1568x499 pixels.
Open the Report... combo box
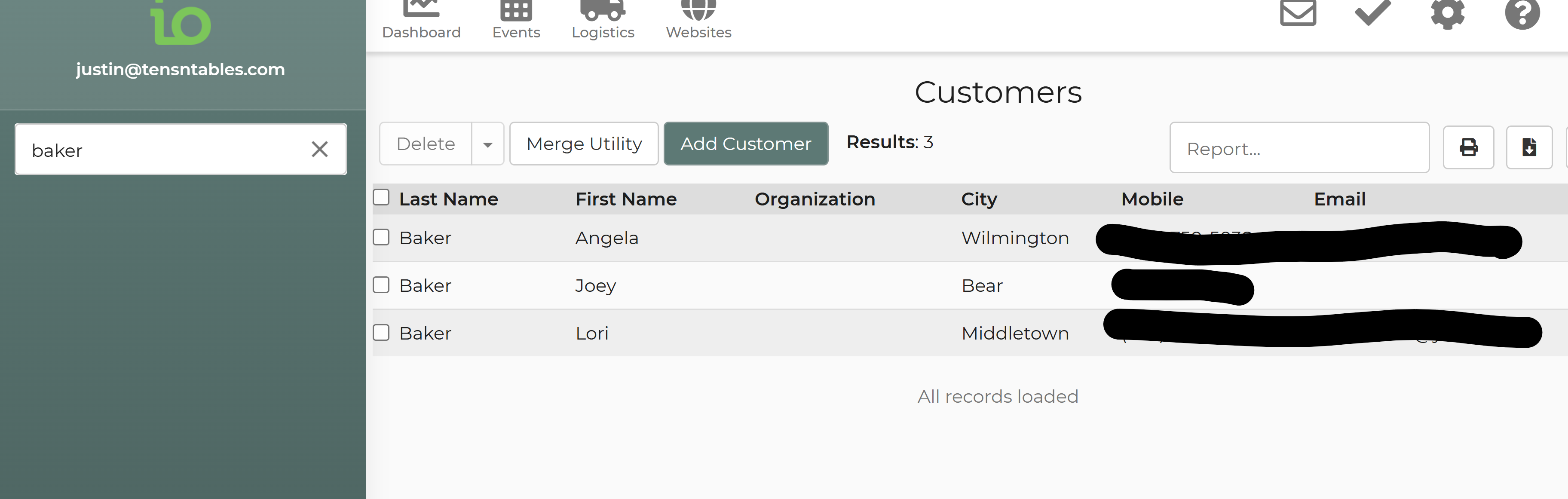point(1299,147)
